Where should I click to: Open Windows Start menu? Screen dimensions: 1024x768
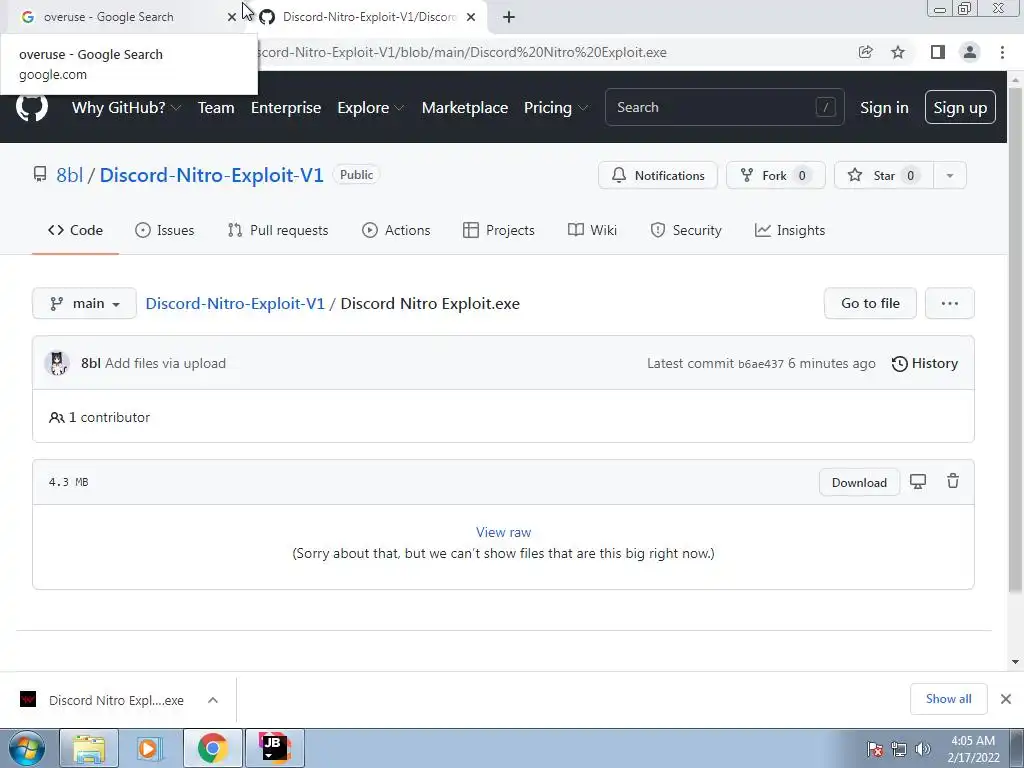click(x=26, y=748)
